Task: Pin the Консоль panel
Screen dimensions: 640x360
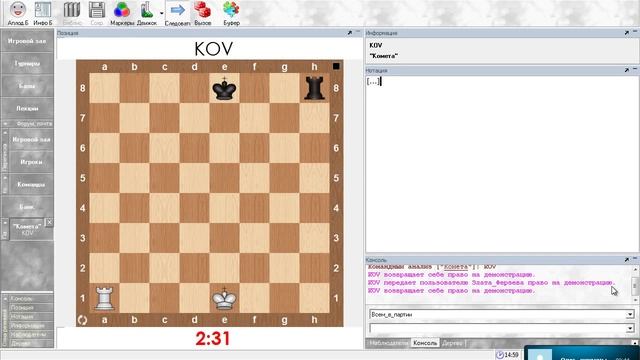Action: pyautogui.click(x=627, y=260)
